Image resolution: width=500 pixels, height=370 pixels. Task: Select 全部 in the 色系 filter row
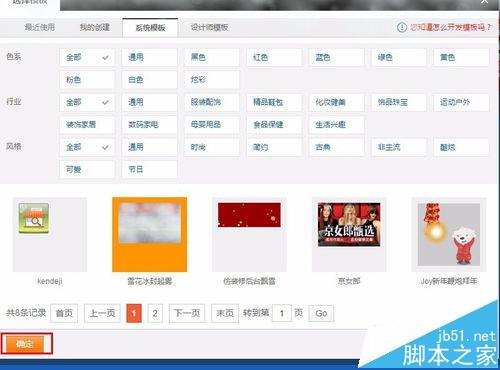click(87, 57)
